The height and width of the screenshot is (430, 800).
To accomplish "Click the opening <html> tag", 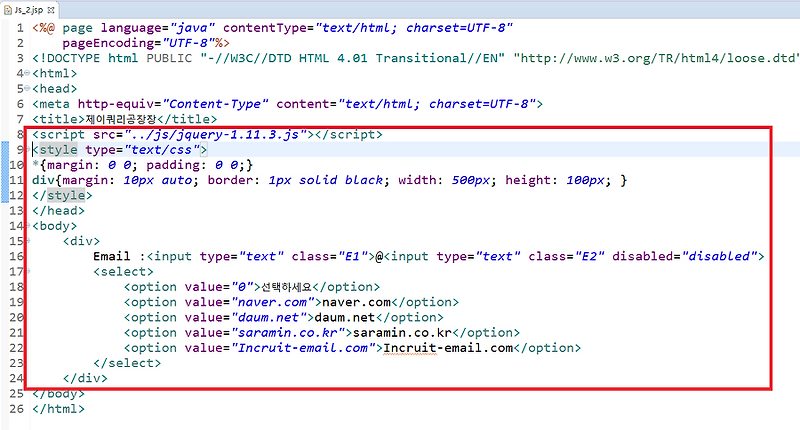I will pos(55,73).
